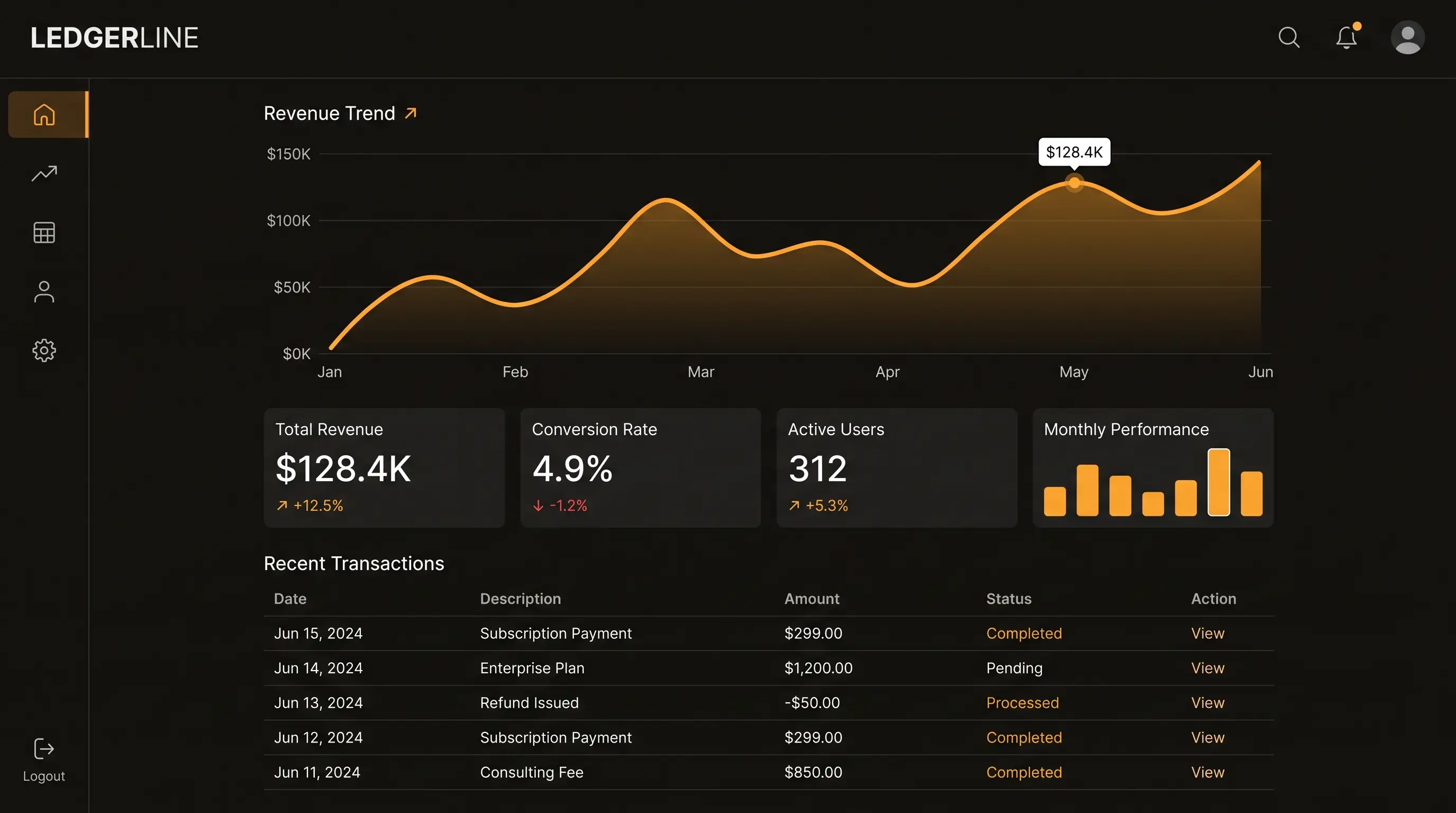Click the Jun 14, 2024 date cell
The image size is (1456, 813).
(x=318, y=669)
